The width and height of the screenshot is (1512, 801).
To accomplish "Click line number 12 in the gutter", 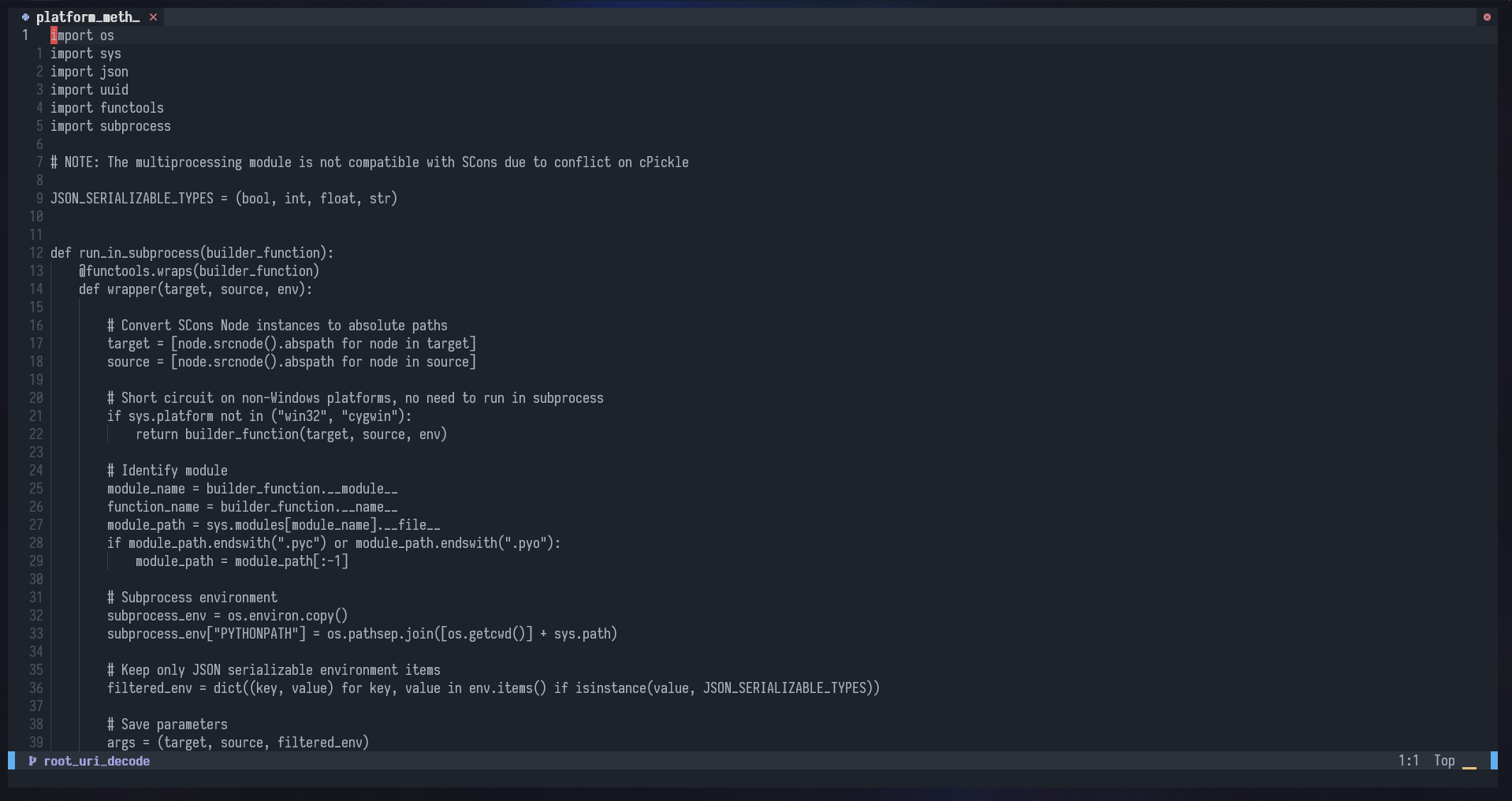I will coord(35,253).
